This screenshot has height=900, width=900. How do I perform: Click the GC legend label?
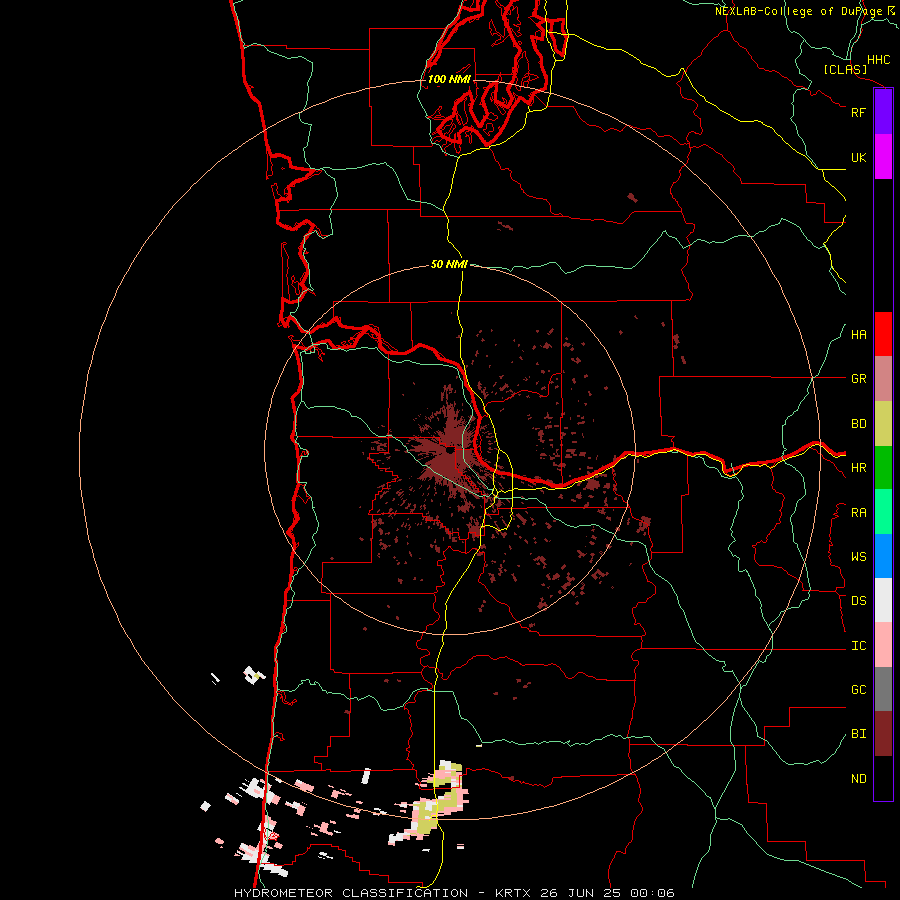pyautogui.click(x=858, y=690)
